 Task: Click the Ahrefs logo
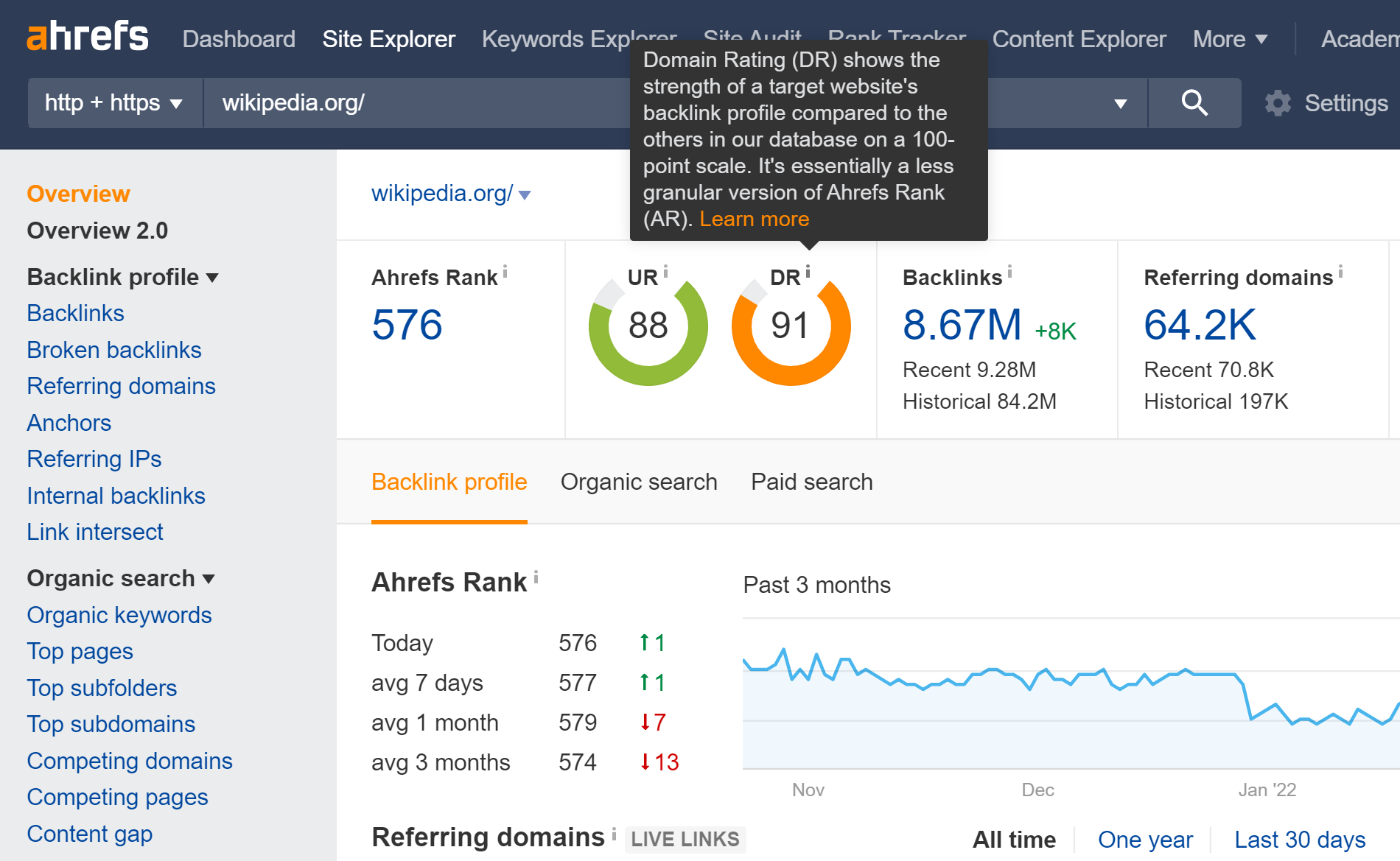tap(88, 37)
